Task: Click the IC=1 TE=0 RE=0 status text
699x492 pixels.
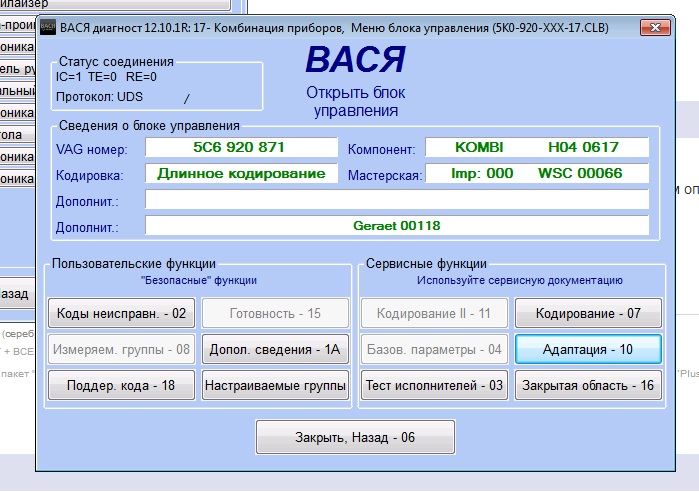Action: tap(106, 77)
